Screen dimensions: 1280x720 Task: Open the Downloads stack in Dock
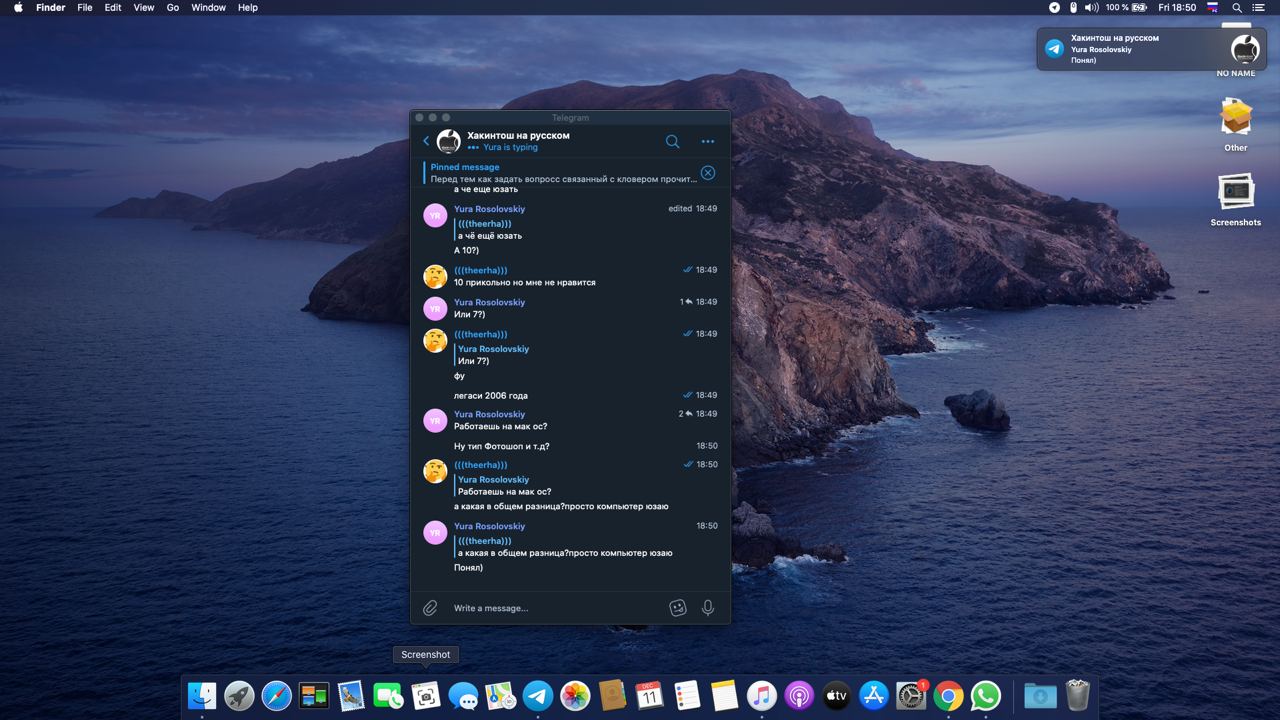click(x=1040, y=695)
